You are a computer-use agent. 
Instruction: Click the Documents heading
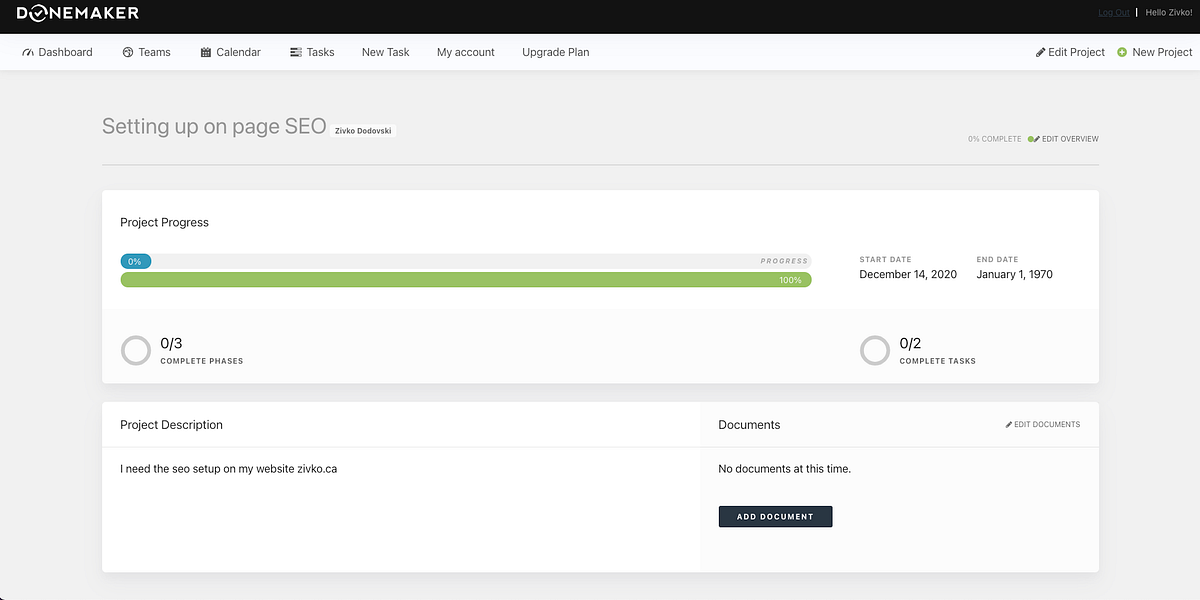coord(749,425)
